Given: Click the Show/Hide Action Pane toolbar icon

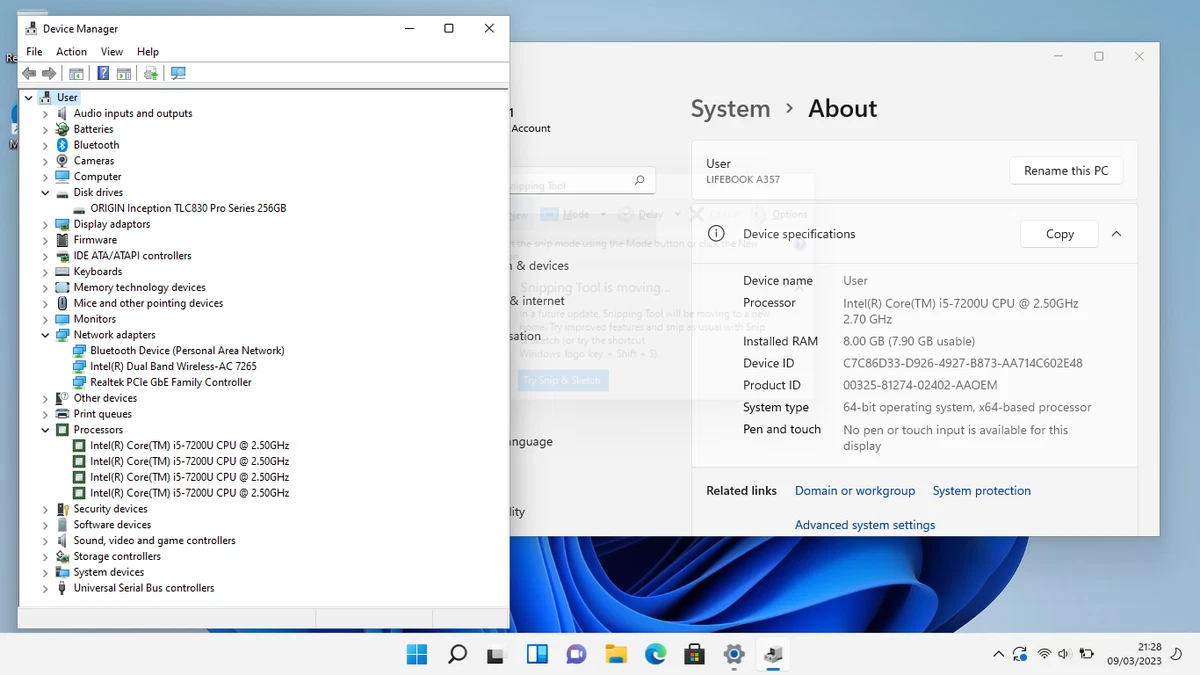Looking at the screenshot, I should pos(124,73).
